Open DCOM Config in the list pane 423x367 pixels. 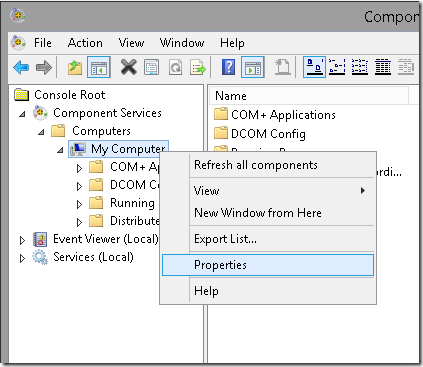(x=268, y=134)
